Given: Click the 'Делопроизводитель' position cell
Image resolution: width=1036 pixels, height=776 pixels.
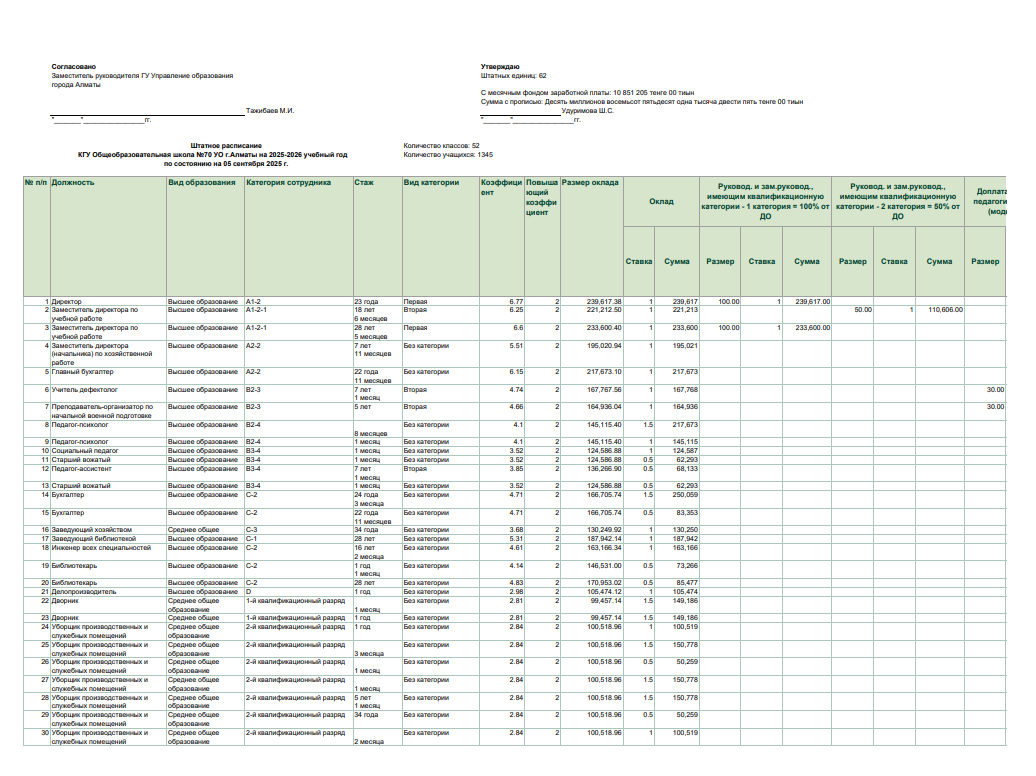Looking at the screenshot, I should click(x=84, y=592).
